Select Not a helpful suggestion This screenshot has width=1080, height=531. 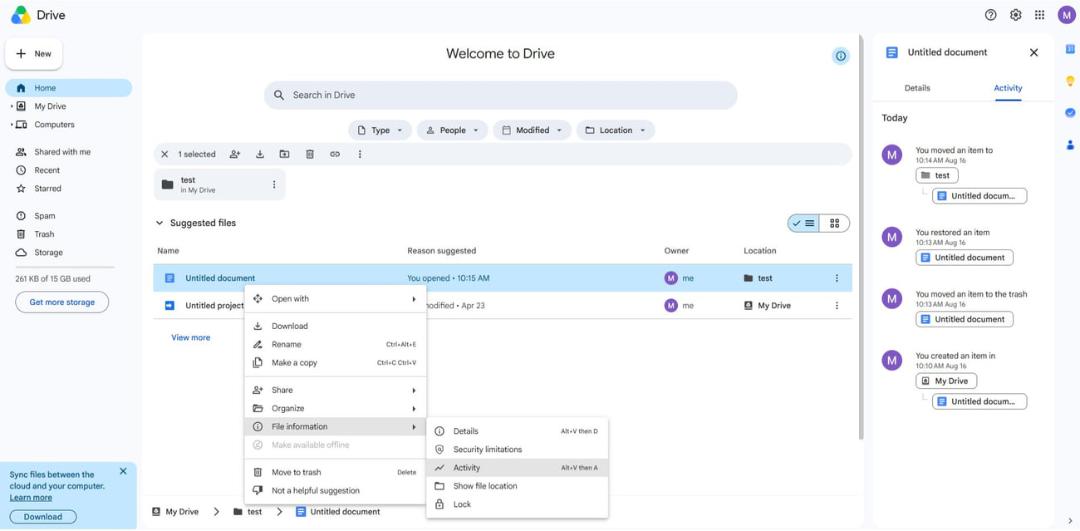[x=335, y=491]
